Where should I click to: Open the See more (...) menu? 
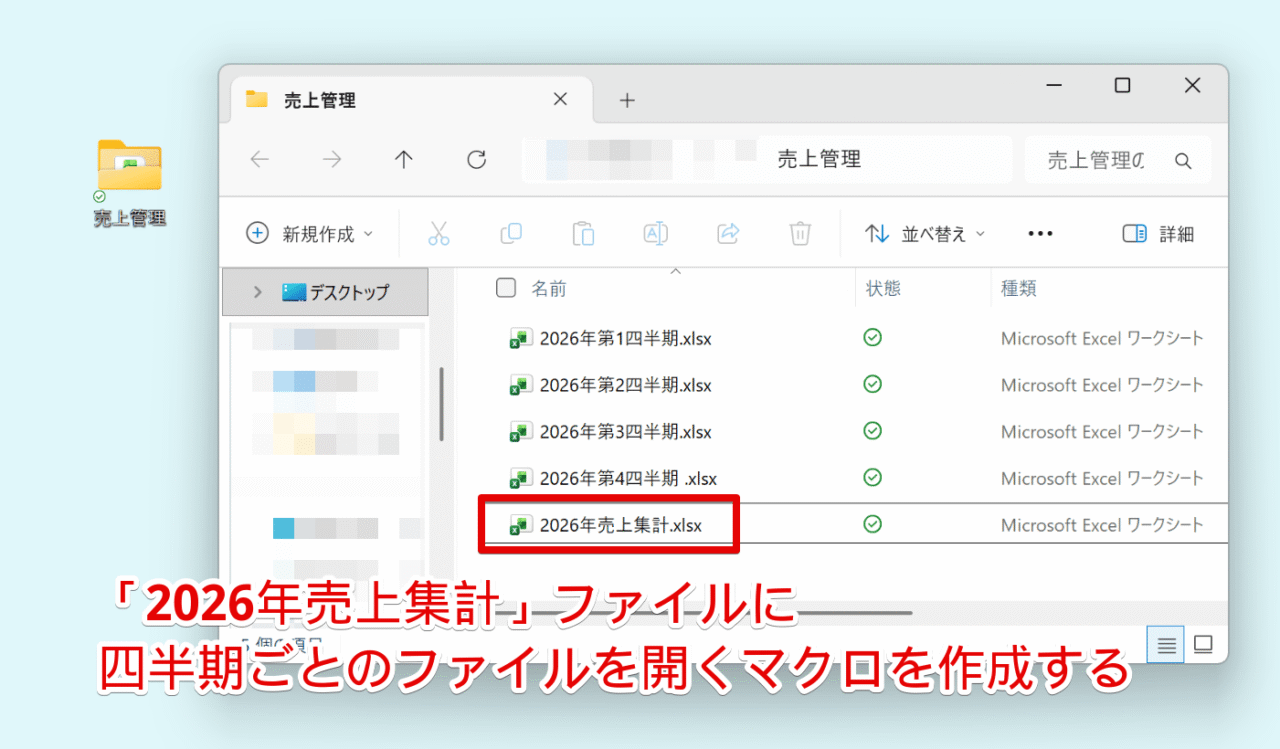[1040, 233]
